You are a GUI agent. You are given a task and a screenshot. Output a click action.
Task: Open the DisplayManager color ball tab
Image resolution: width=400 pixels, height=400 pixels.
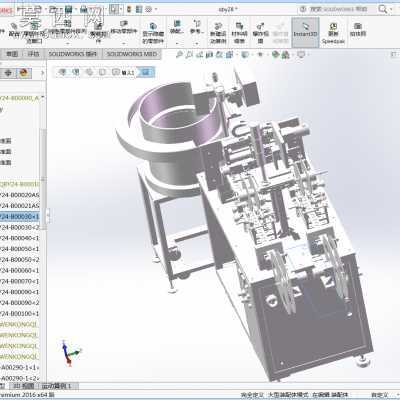point(24,73)
